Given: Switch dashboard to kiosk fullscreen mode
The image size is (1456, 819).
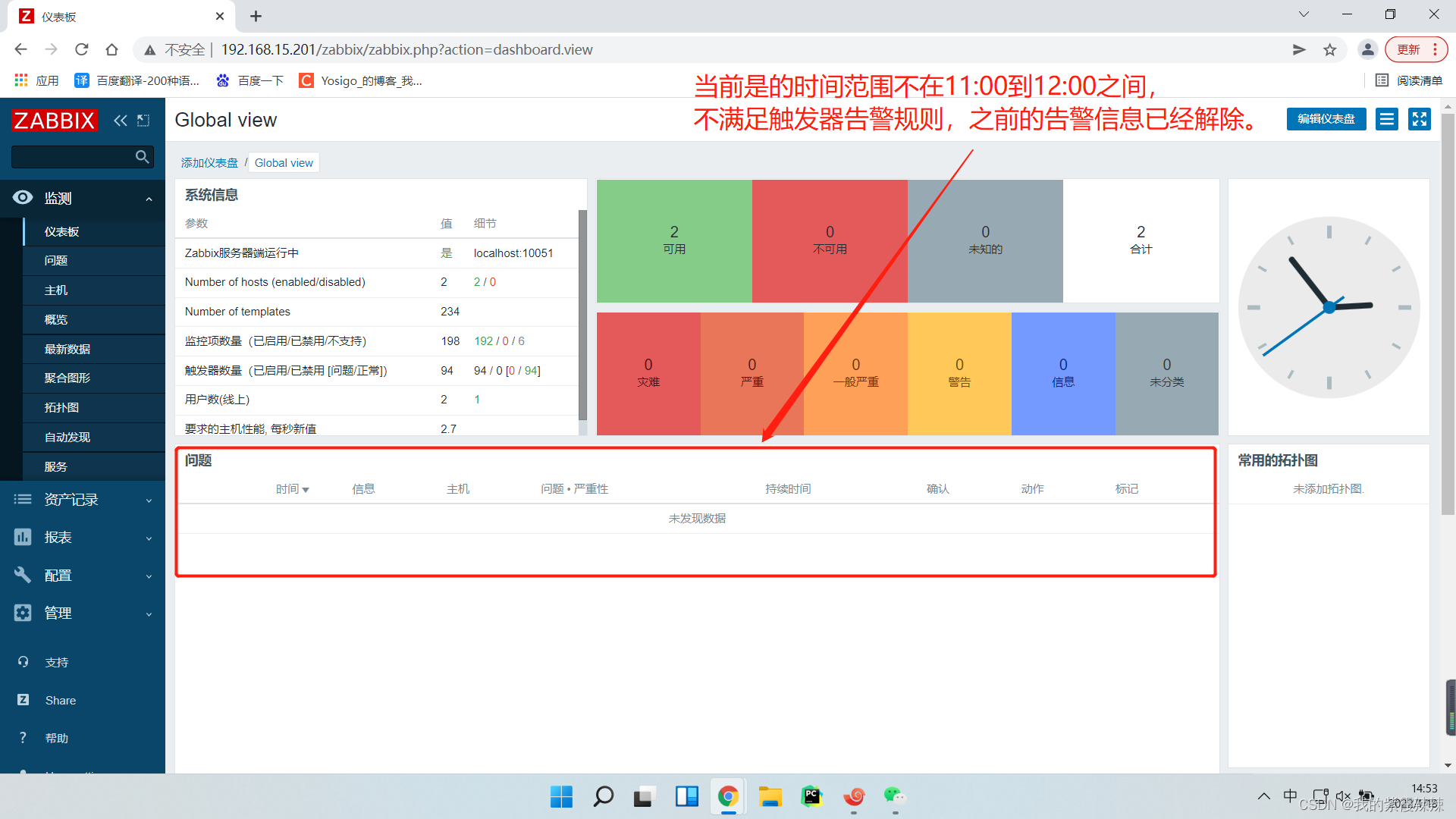Looking at the screenshot, I should pyautogui.click(x=1420, y=119).
